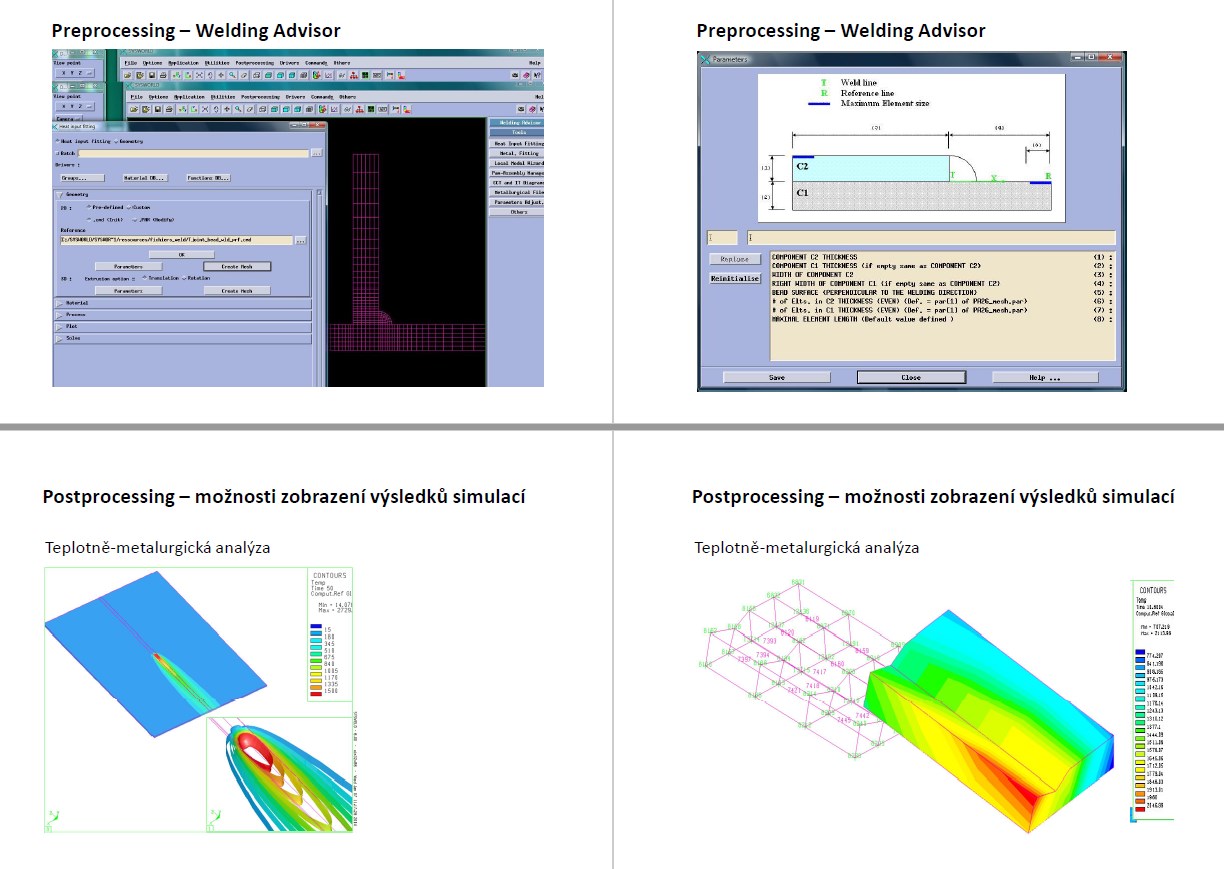Viewport: 1224px width, 869px height.
Task: Click the Reference file path field
Action: [176, 240]
